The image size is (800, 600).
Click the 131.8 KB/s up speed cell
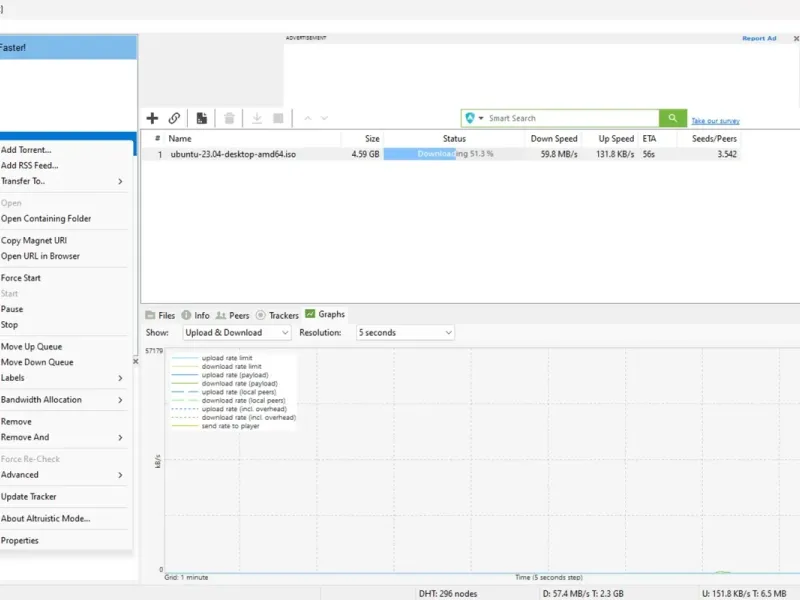pos(615,154)
